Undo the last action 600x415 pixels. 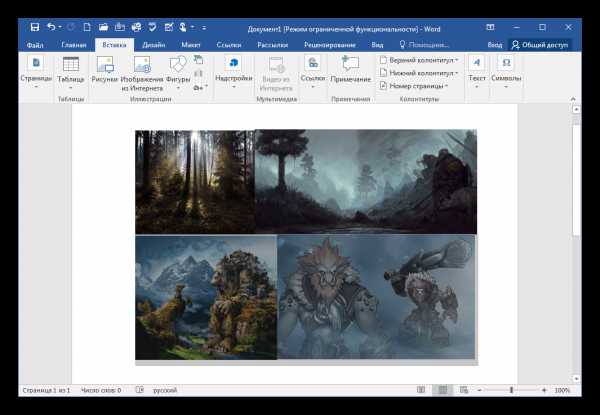pyautogui.click(x=51, y=27)
